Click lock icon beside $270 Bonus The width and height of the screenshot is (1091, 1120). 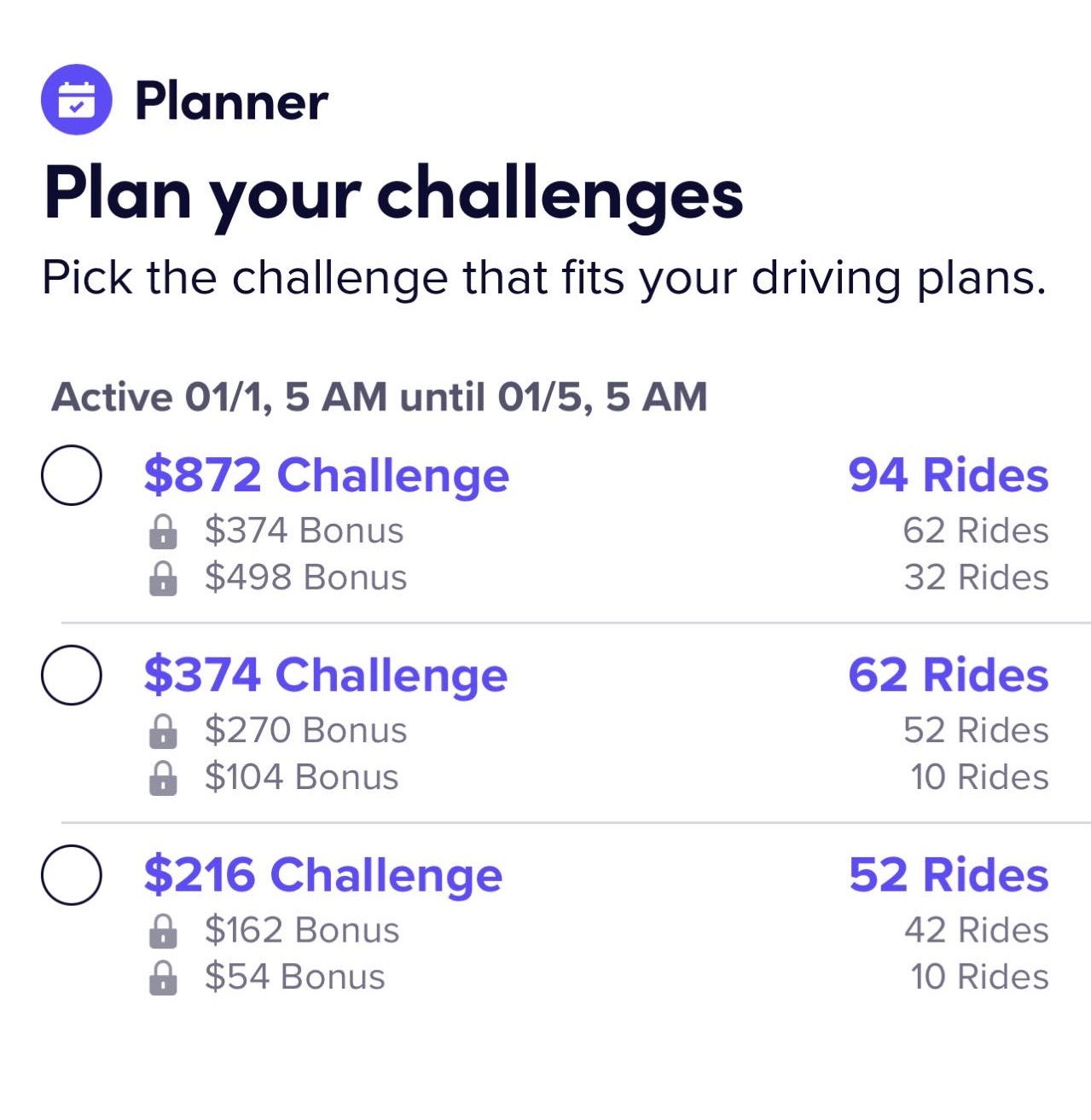(x=163, y=731)
